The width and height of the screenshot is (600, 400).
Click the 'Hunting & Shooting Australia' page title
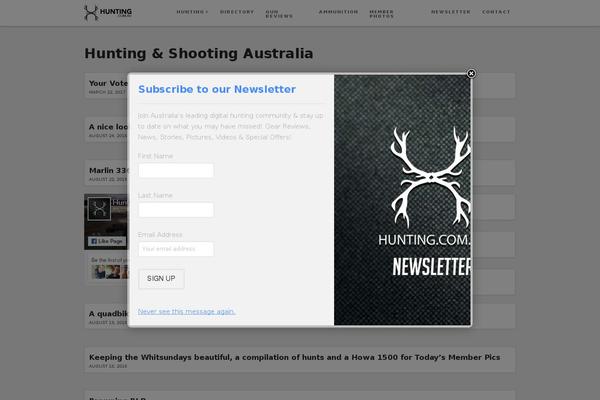click(199, 53)
